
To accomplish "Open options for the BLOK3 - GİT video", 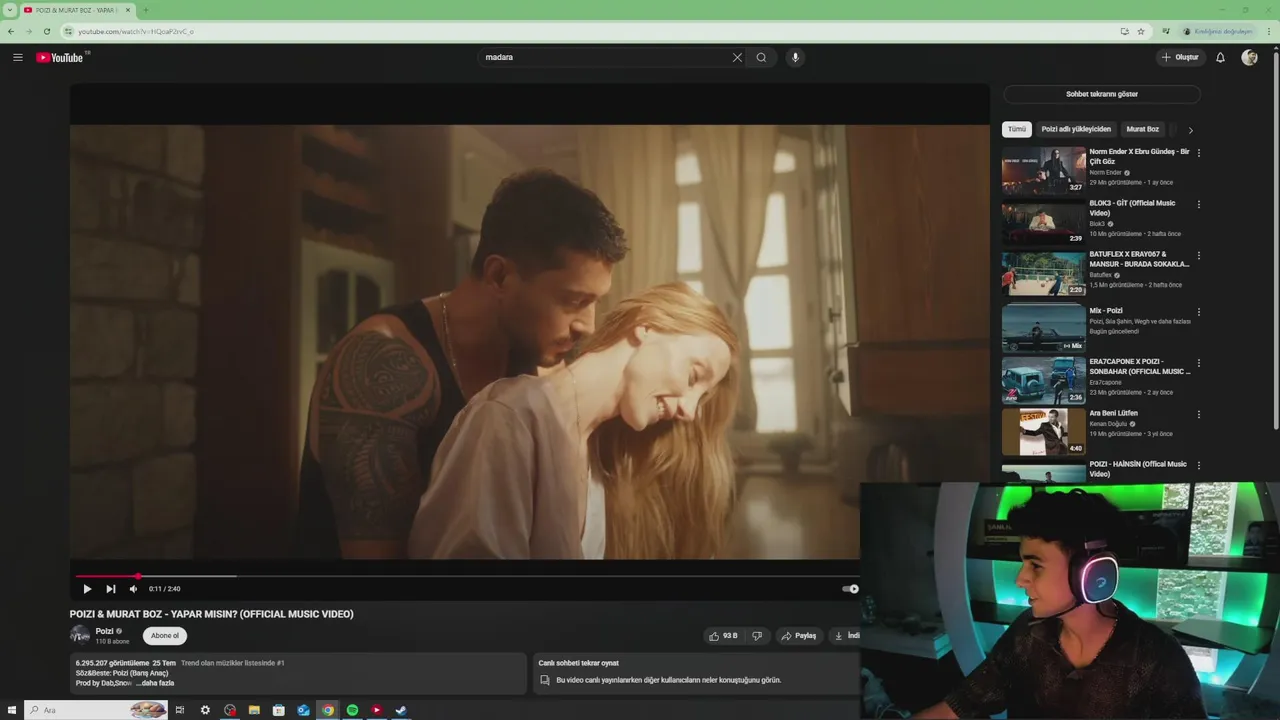I will click(1199, 204).
